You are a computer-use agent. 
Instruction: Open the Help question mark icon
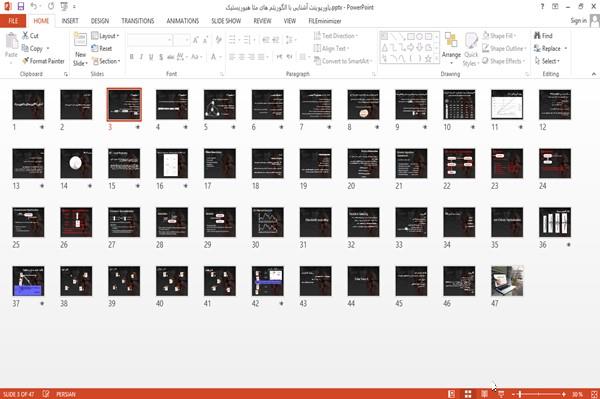coord(542,7)
